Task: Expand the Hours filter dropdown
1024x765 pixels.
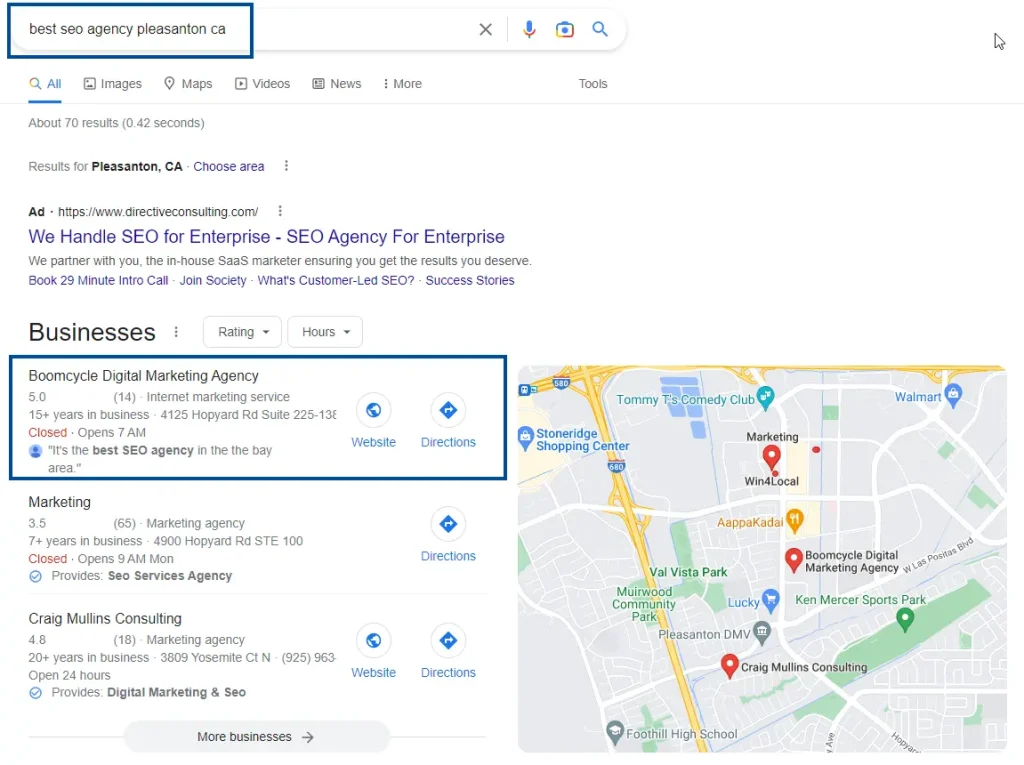Action: pyautogui.click(x=325, y=332)
